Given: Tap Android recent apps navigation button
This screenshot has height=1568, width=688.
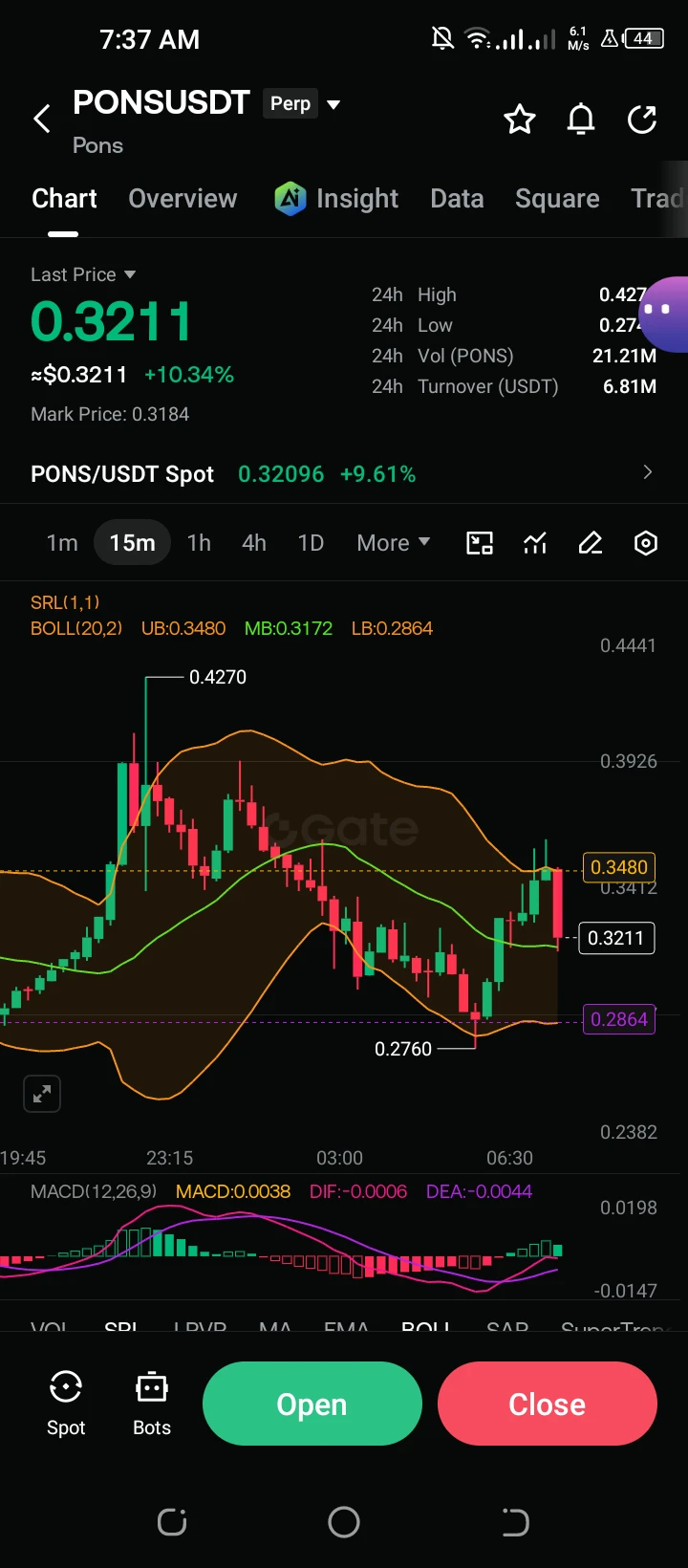Looking at the screenshot, I should point(172,1522).
